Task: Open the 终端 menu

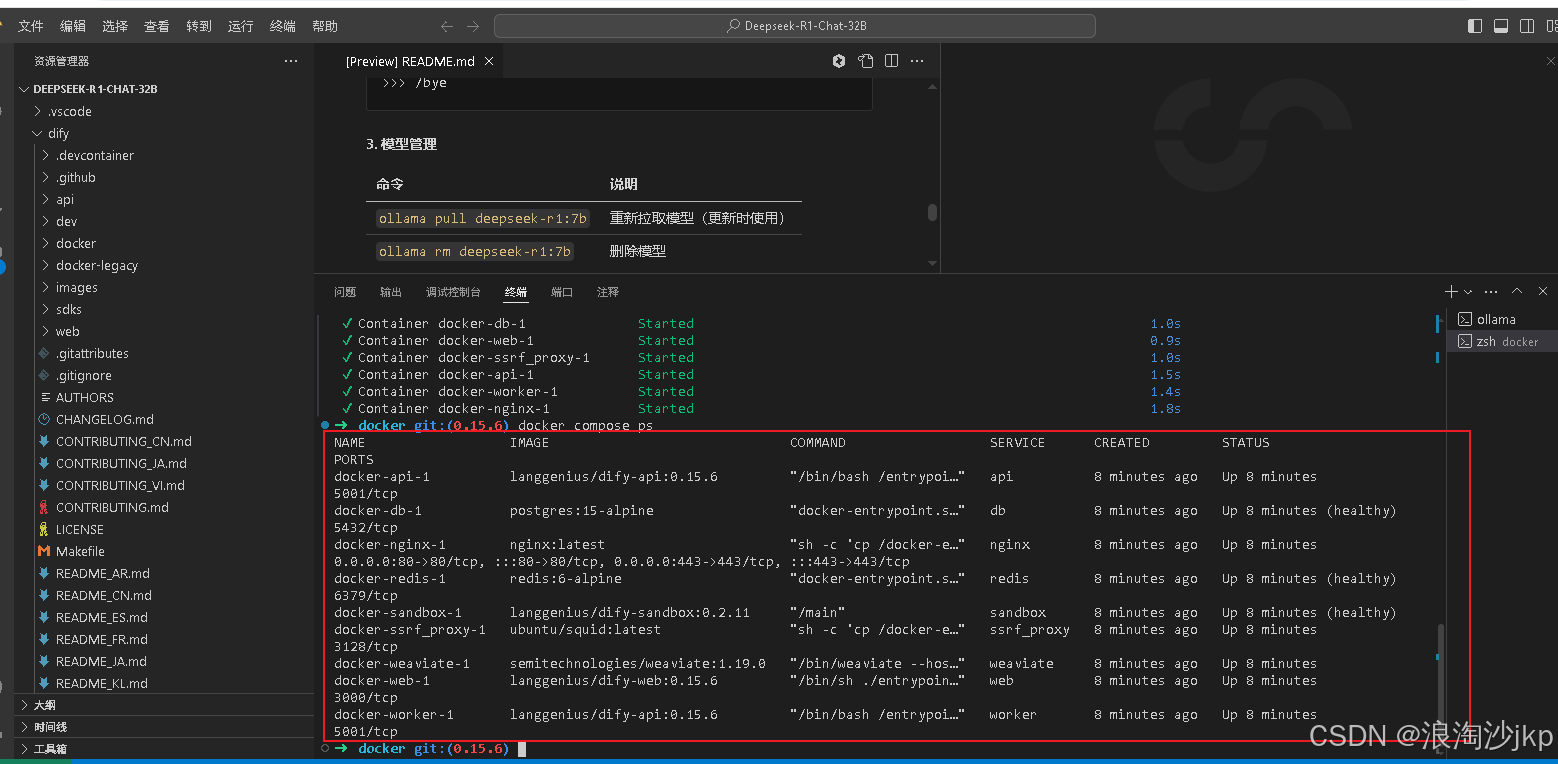Action: [283, 27]
